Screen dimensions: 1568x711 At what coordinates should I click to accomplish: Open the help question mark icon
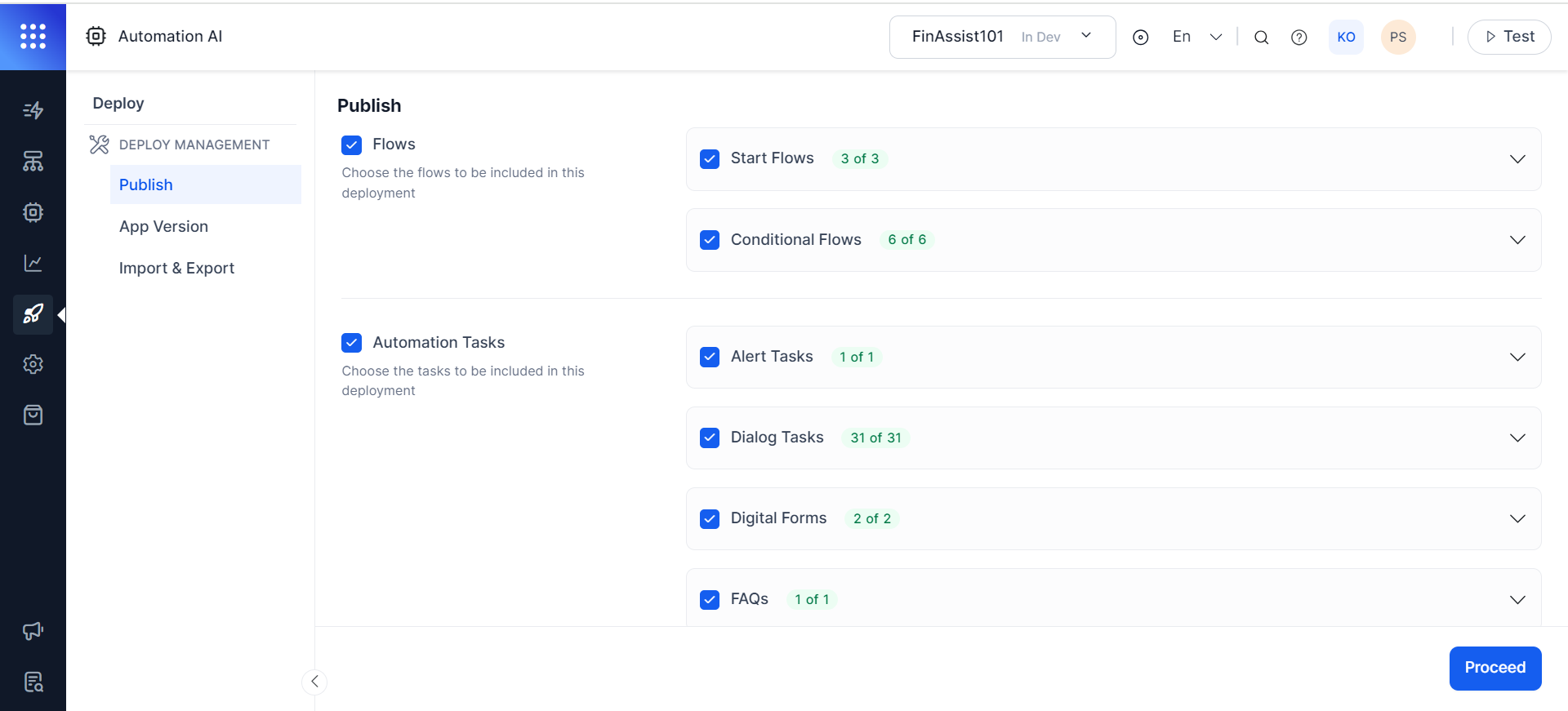point(1298,38)
